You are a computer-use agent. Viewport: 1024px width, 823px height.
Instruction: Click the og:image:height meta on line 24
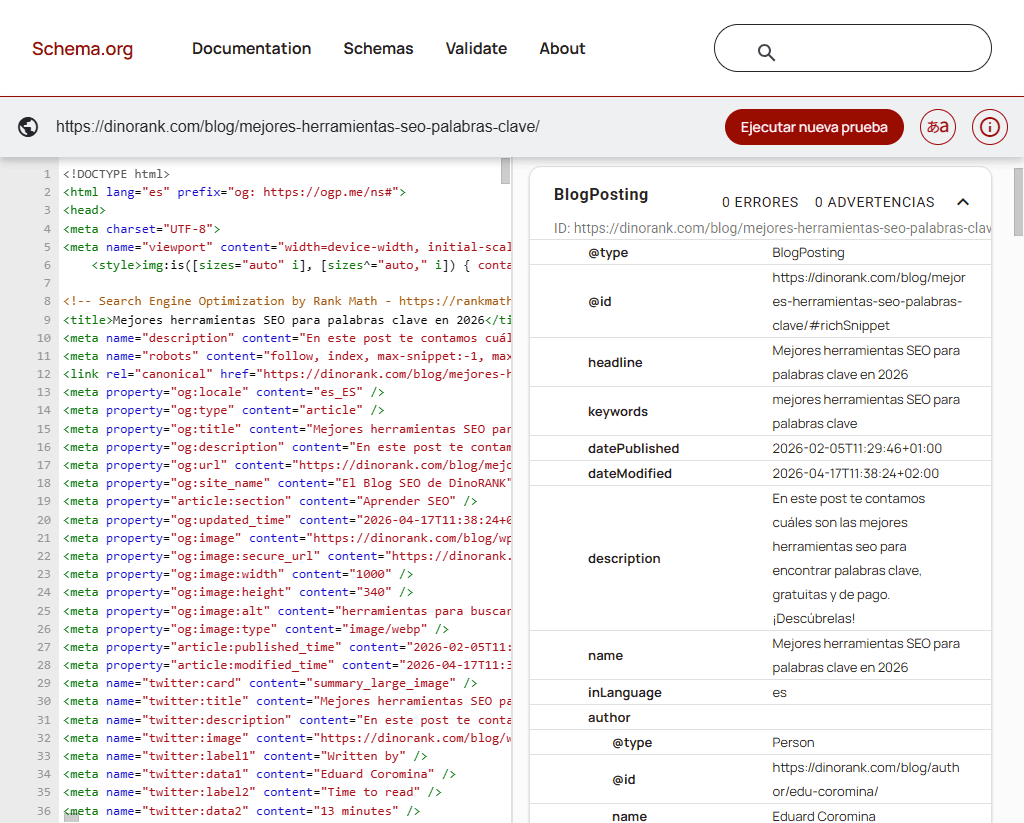point(238,592)
